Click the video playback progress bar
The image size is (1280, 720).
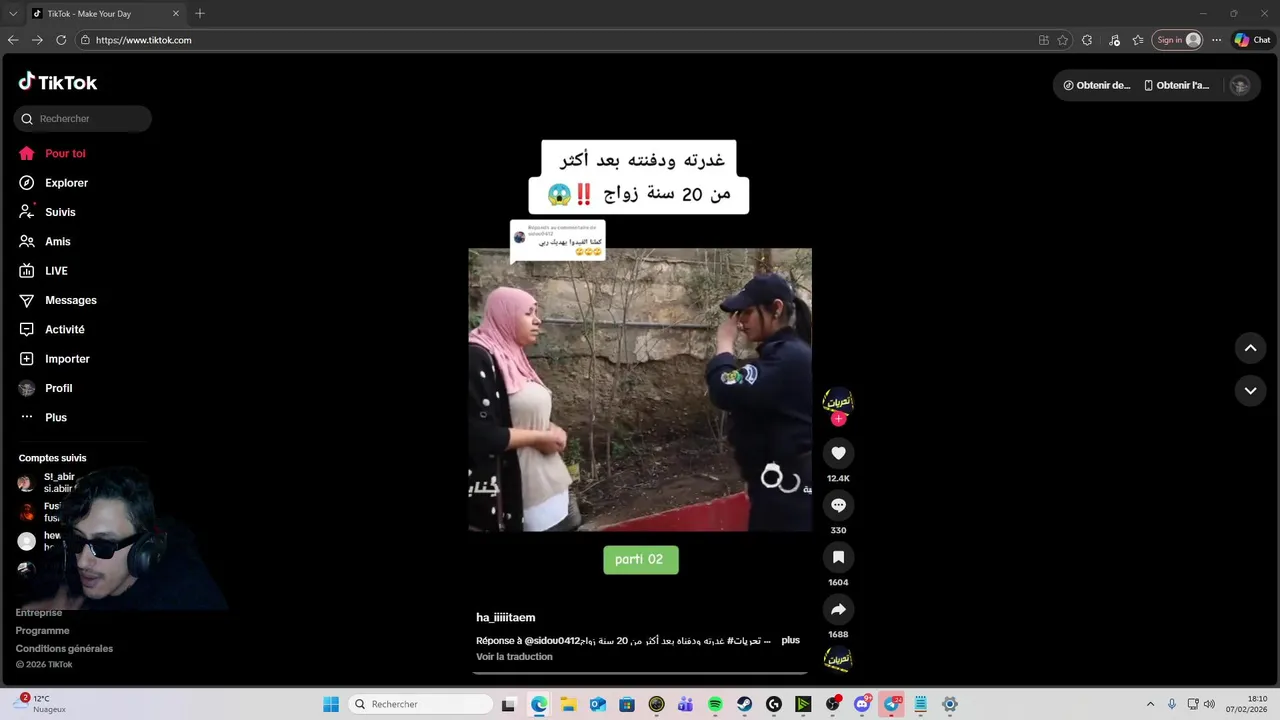pyautogui.click(x=640, y=673)
